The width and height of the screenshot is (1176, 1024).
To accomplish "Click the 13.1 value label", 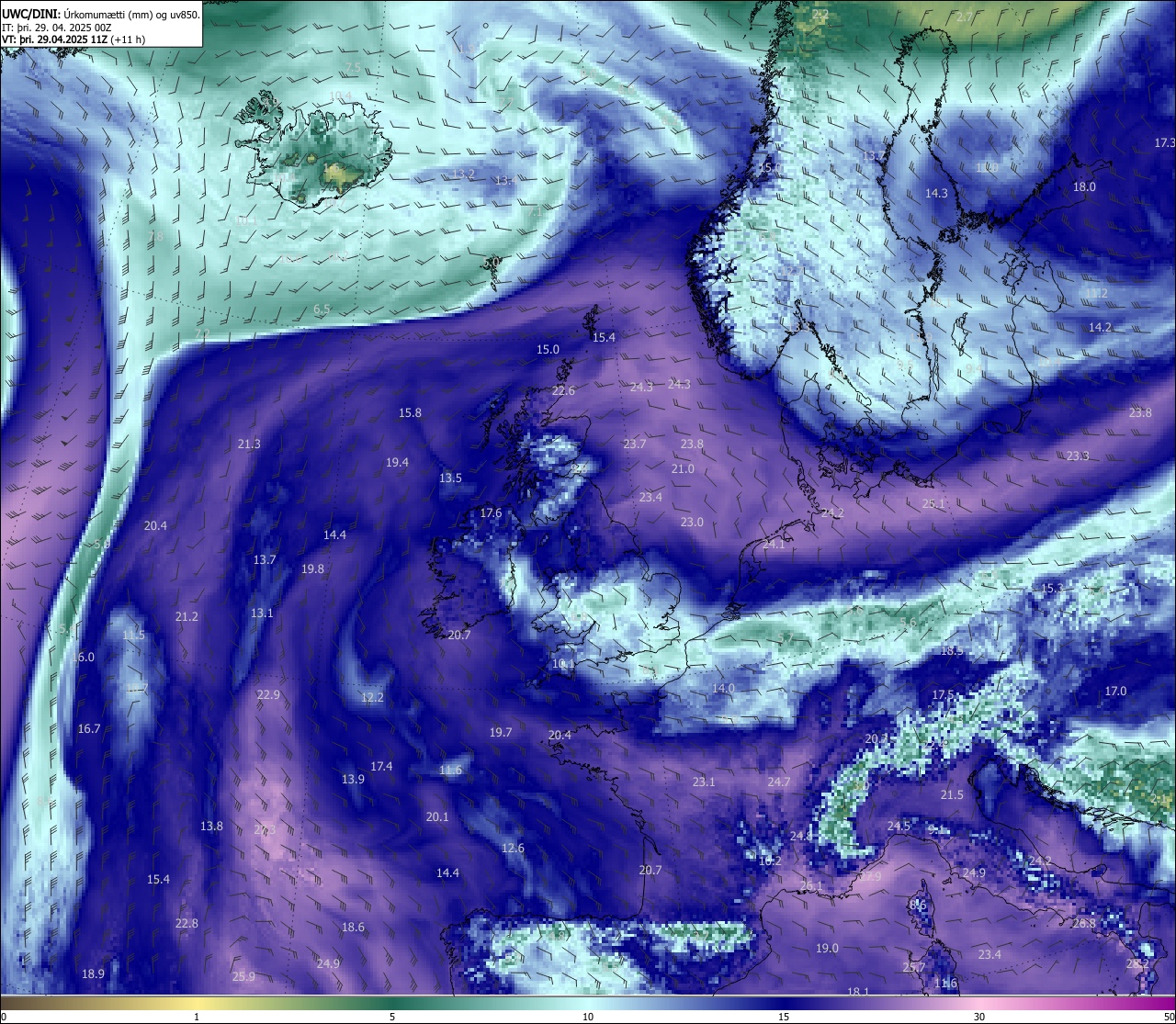I will pyautogui.click(x=262, y=613).
